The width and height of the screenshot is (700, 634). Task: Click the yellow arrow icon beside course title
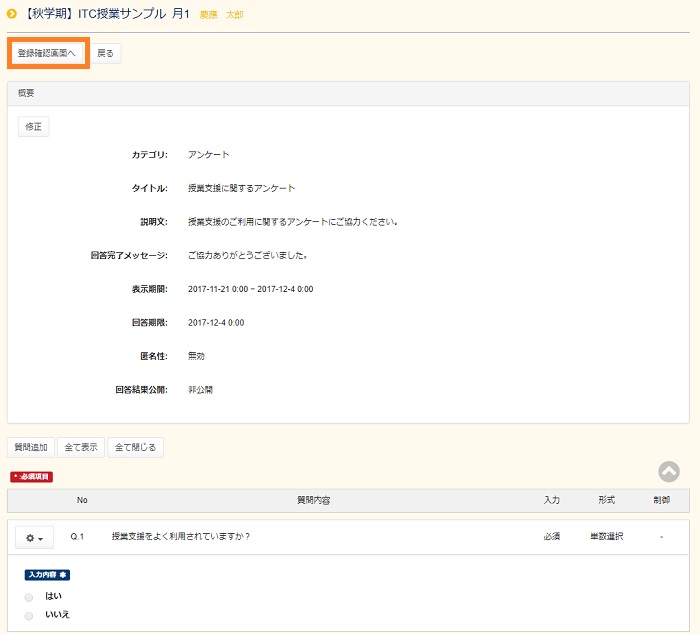pyautogui.click(x=12, y=14)
